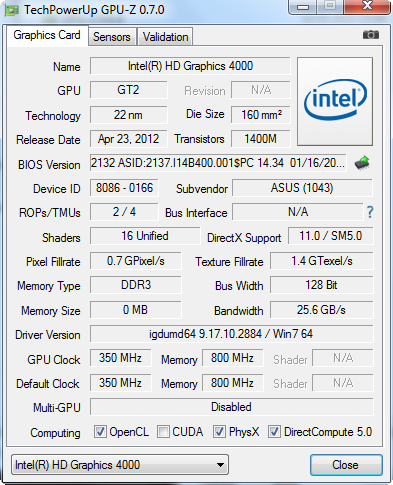Viewport: 393px width, 485px height.
Task: Click the camera screenshot icon
Action: tap(371, 35)
